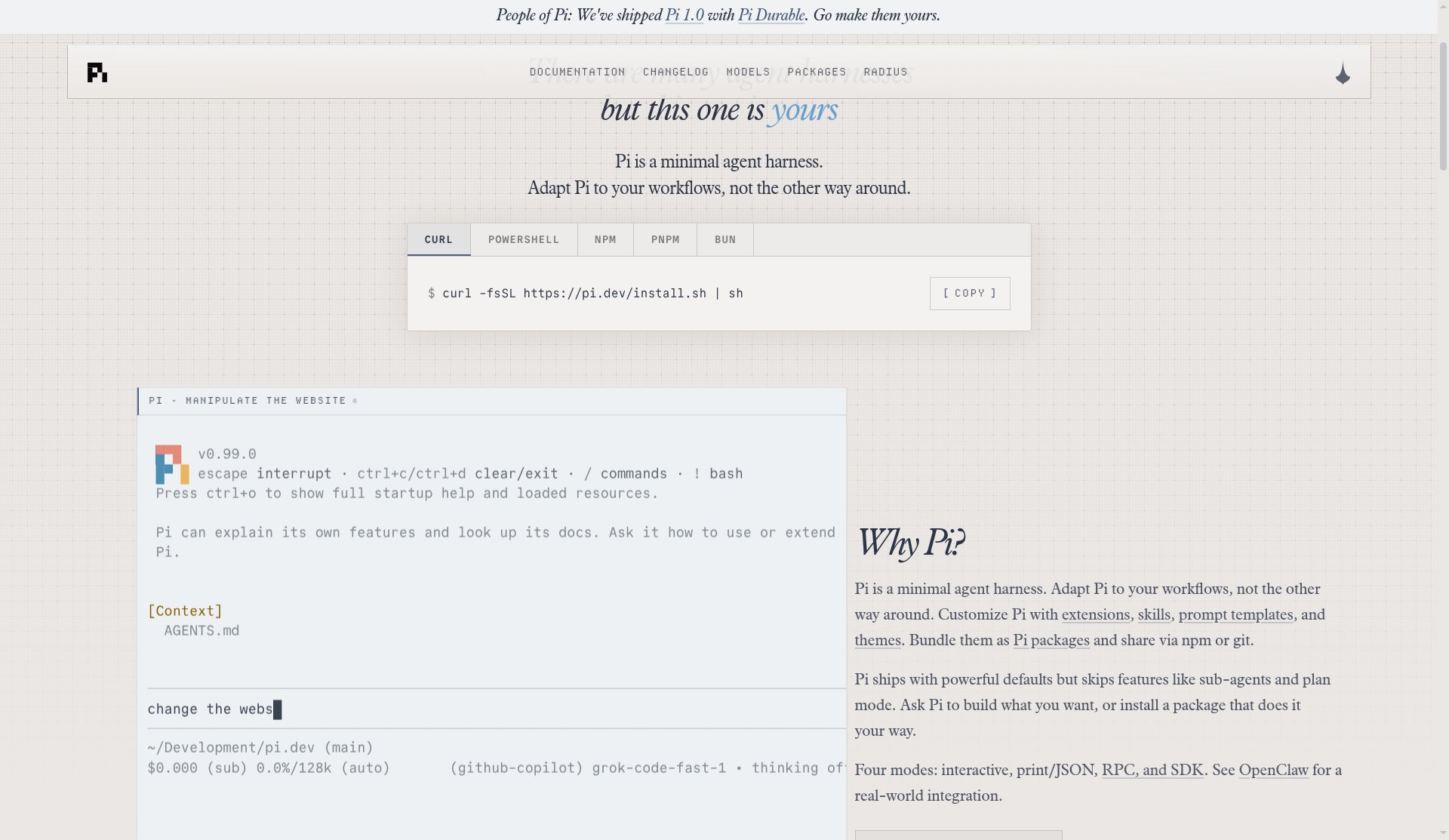
Task: Switch to the NPM install tab
Action: pyautogui.click(x=605, y=239)
